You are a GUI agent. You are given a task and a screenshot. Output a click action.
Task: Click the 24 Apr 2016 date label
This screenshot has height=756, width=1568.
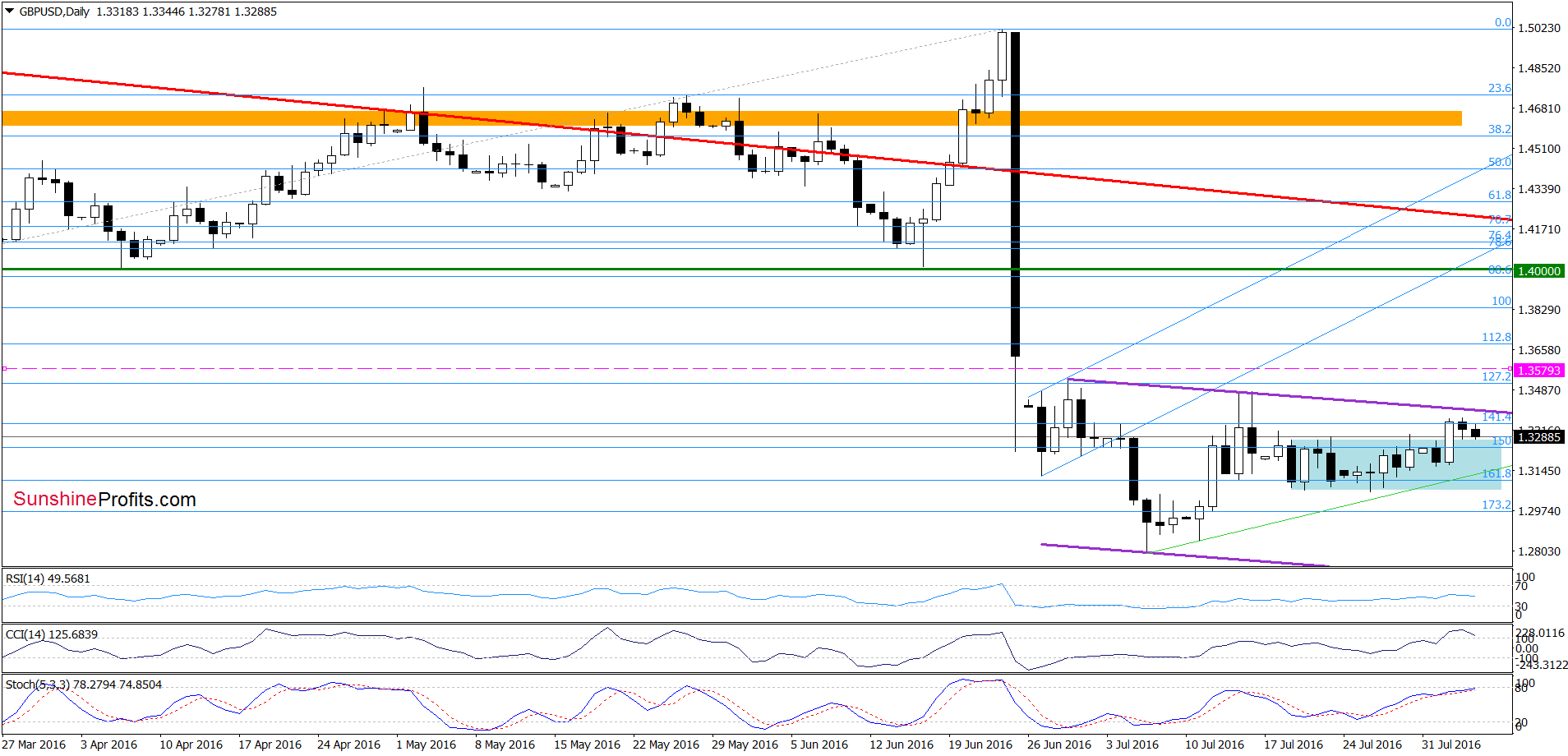pos(348,744)
